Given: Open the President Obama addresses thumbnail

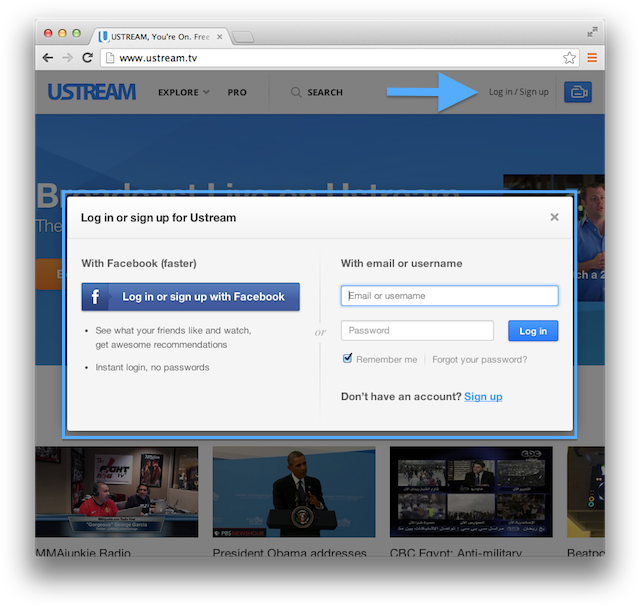Looking at the screenshot, I should pos(294,491).
